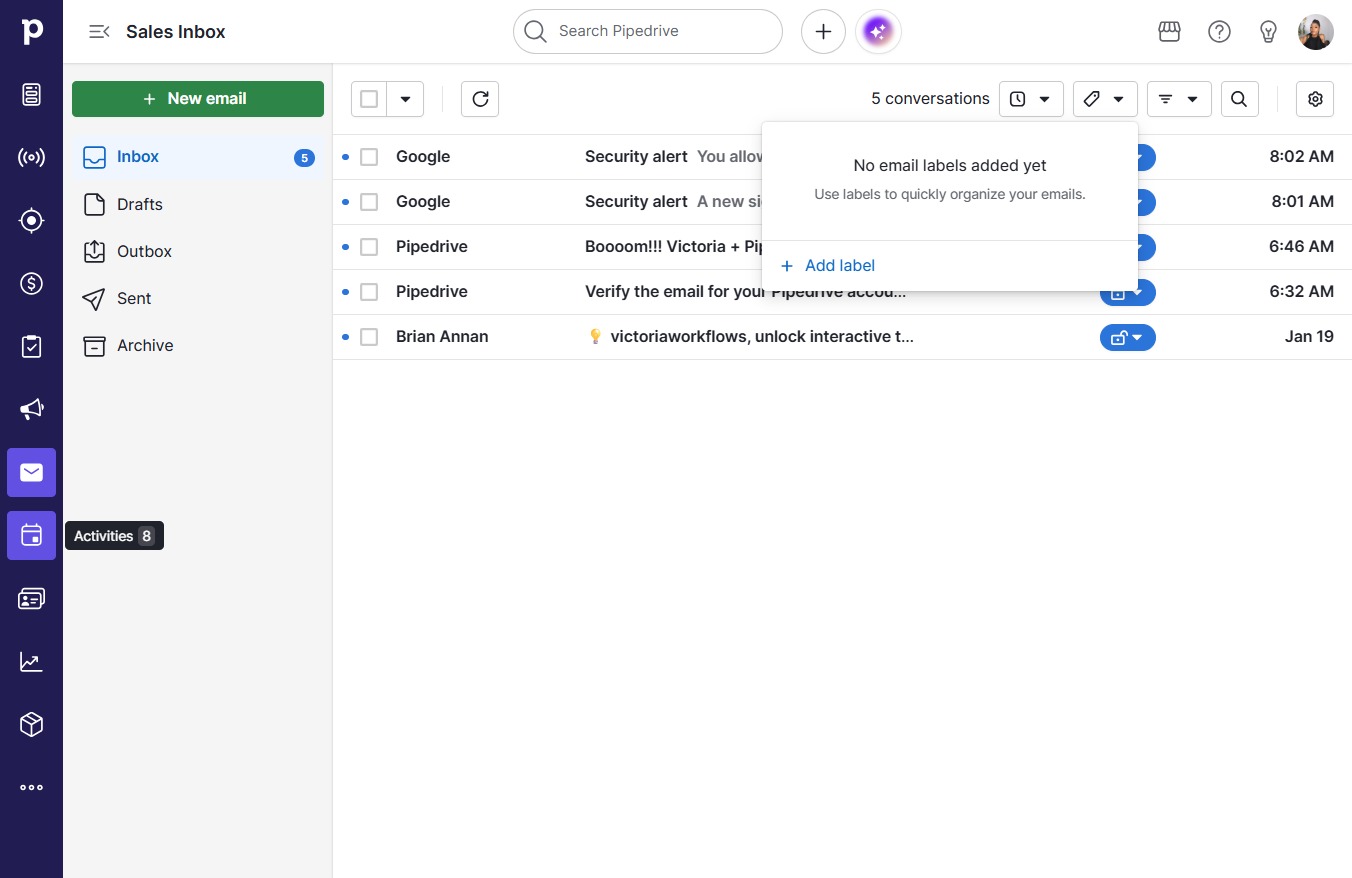1352x878 pixels.
Task: Open the clock time filter dropdown
Action: coord(1031,99)
